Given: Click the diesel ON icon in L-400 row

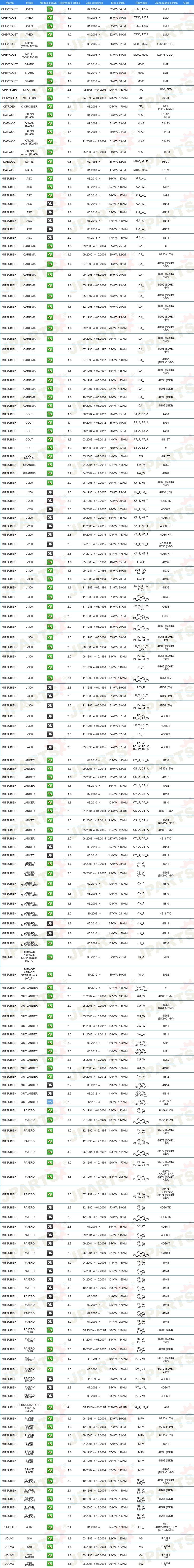Looking at the screenshot, I should (x=50, y=747).
